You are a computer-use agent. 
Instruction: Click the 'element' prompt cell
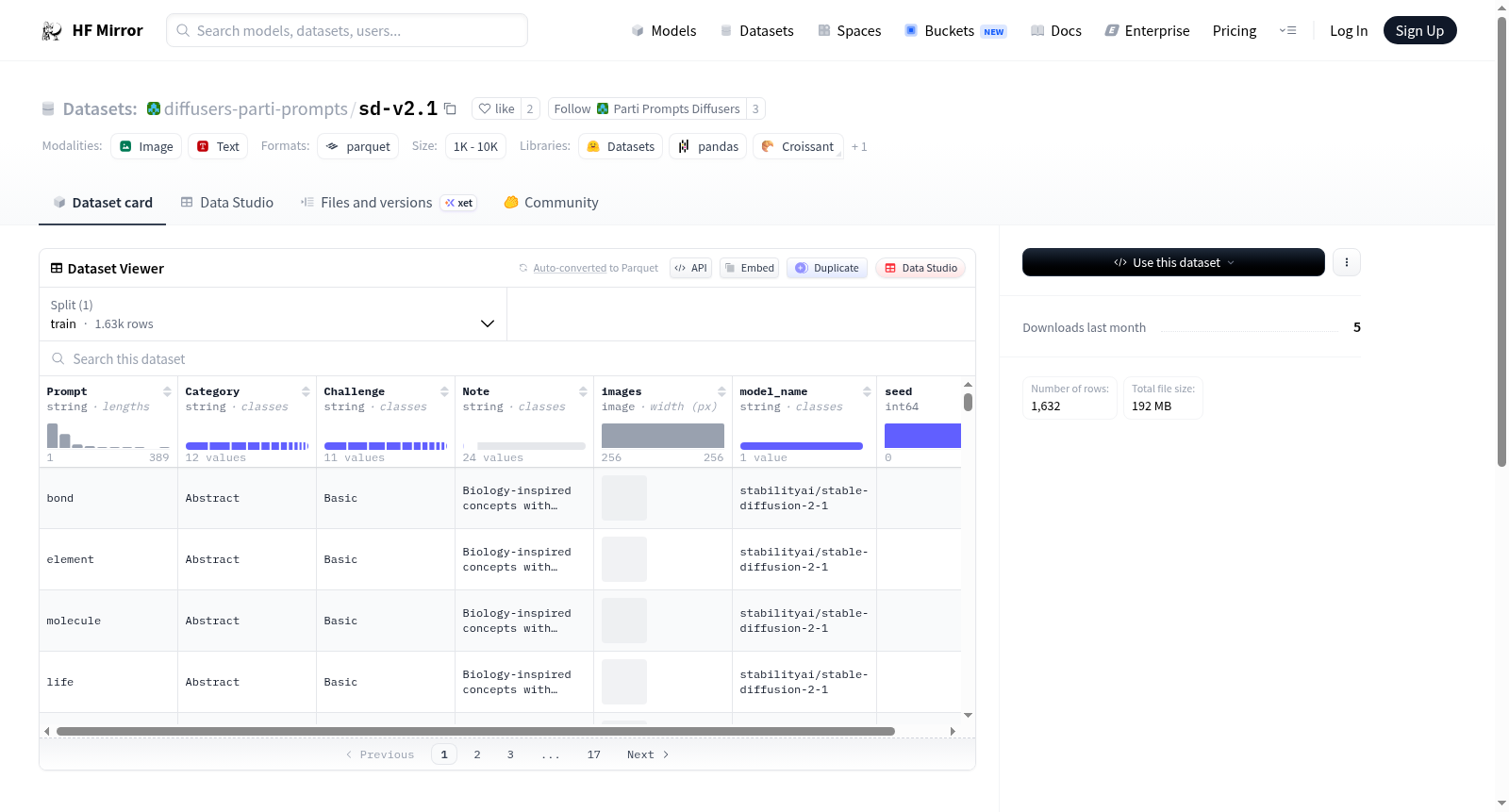pyautogui.click(x=108, y=559)
